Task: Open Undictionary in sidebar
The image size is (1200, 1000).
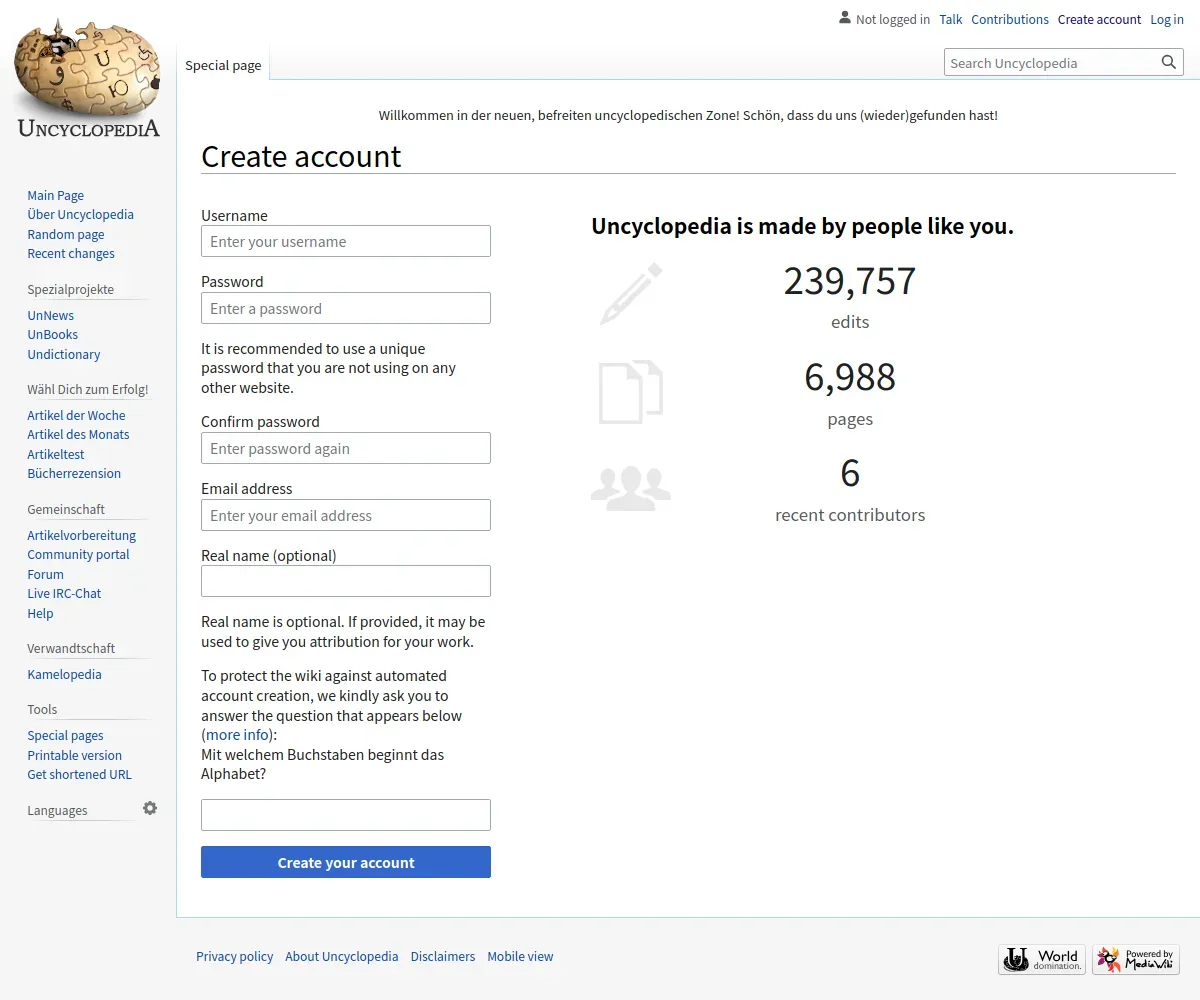Action: (x=64, y=354)
